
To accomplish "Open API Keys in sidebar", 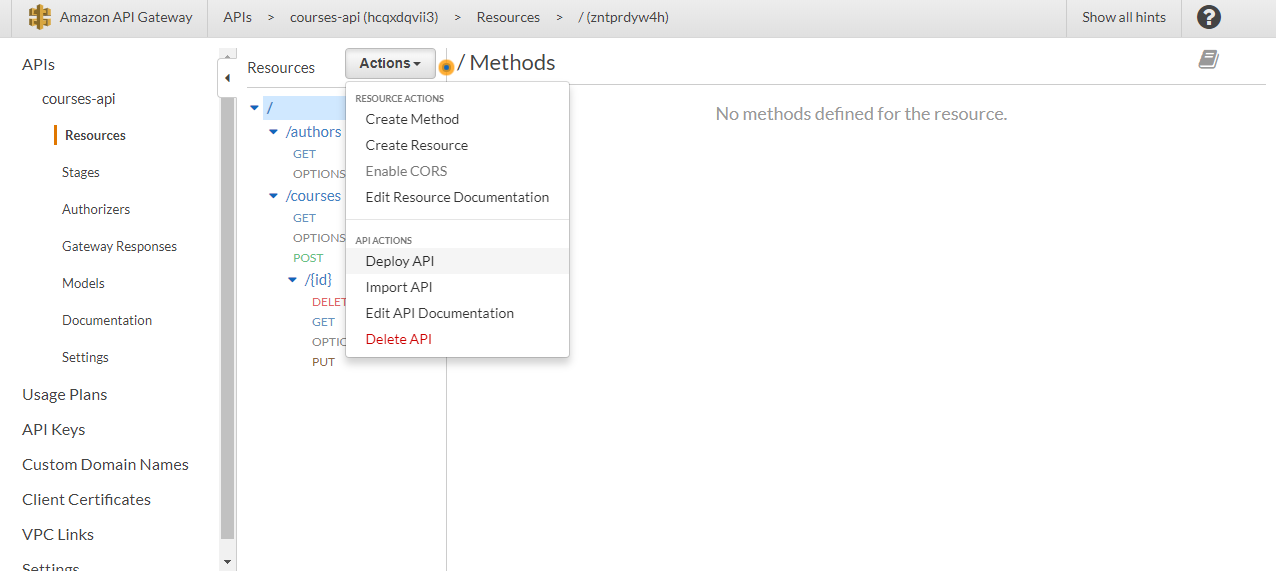I will point(54,429).
